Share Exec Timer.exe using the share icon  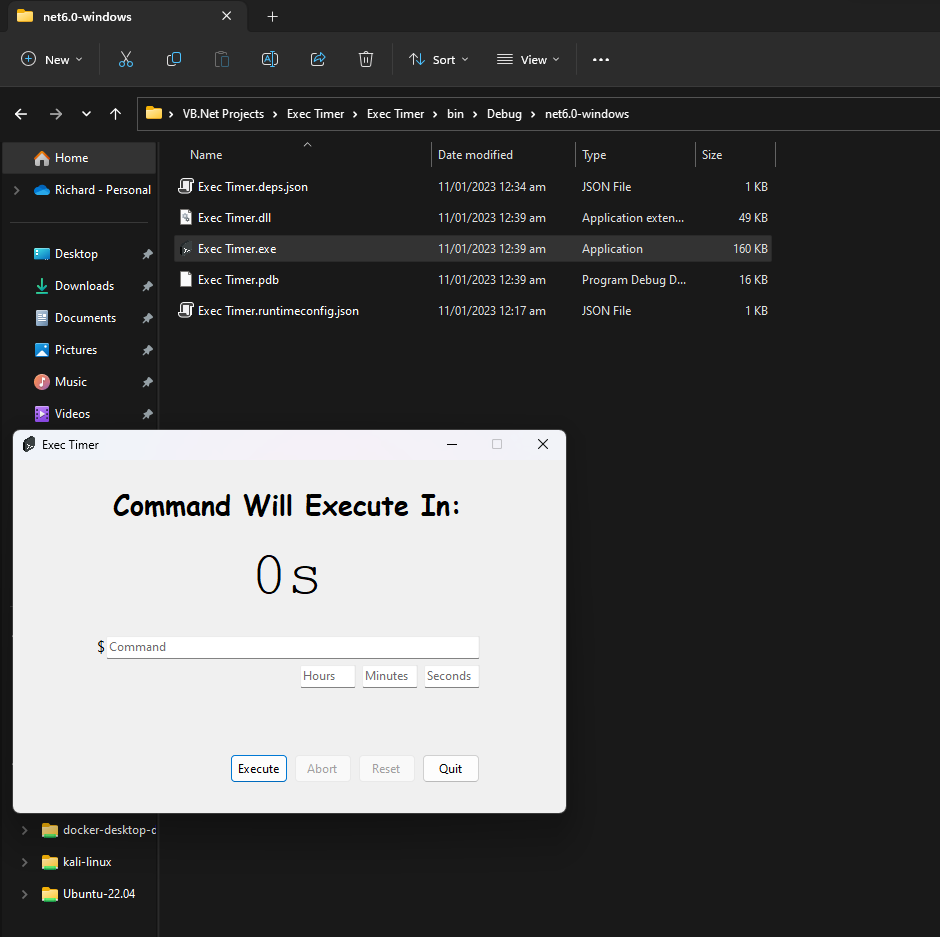[317, 59]
